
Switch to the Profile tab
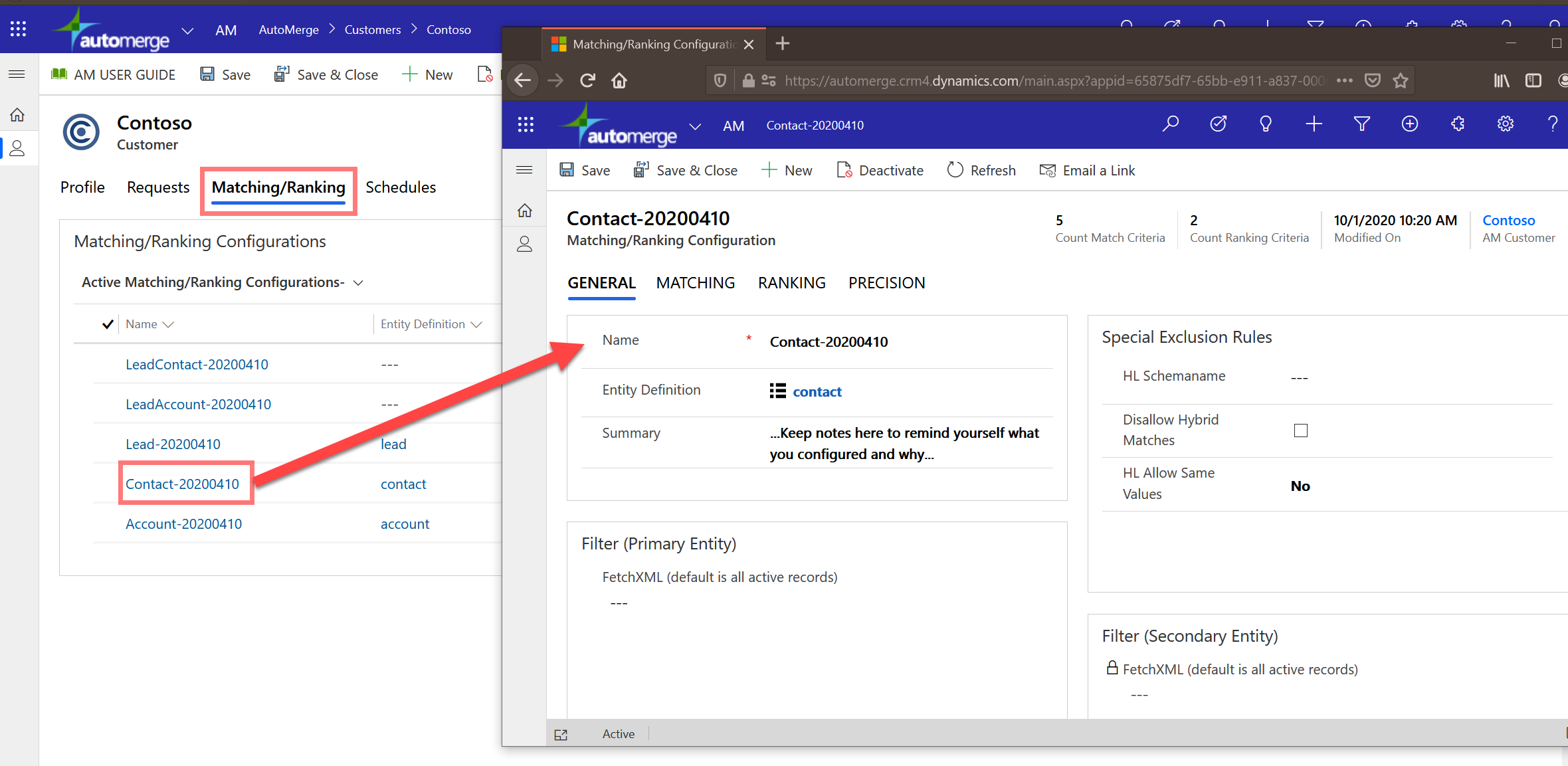tap(82, 187)
